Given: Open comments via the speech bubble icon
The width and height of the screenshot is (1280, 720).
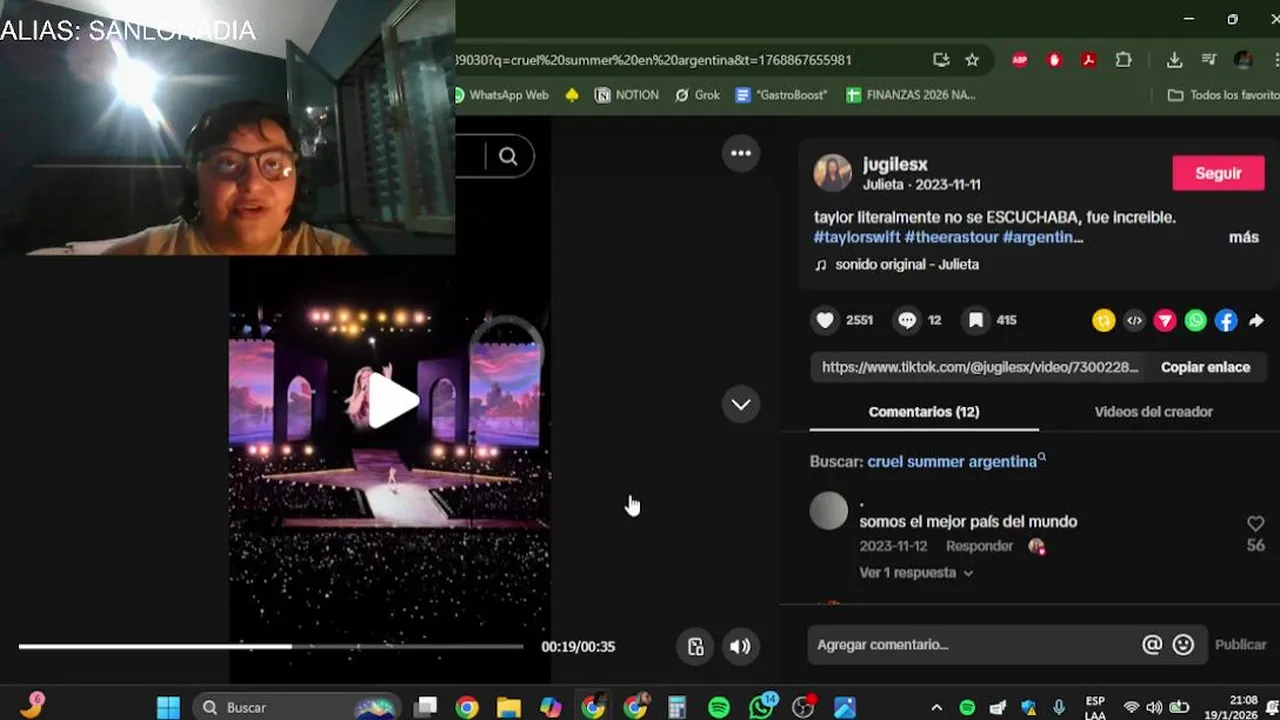Looking at the screenshot, I should tap(907, 320).
